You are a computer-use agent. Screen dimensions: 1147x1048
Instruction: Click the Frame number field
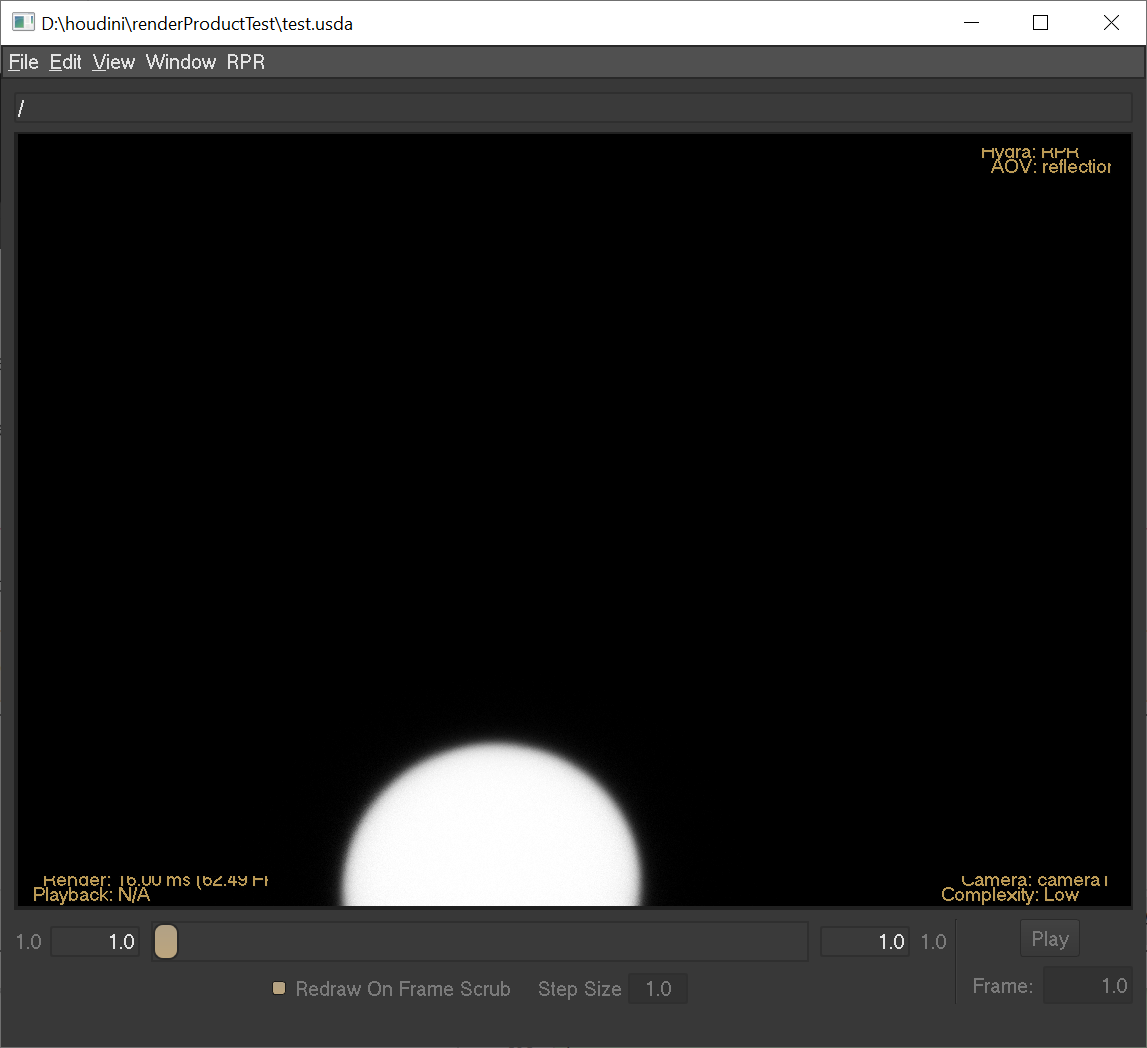(x=1088, y=985)
